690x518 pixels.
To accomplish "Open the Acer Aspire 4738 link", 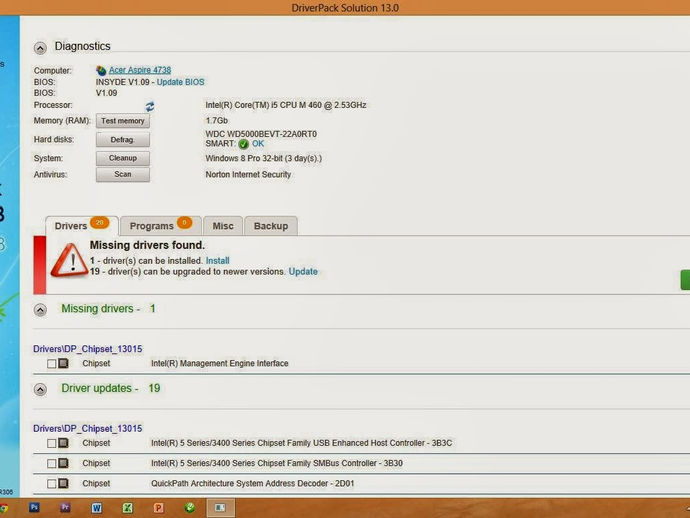I will 140,70.
